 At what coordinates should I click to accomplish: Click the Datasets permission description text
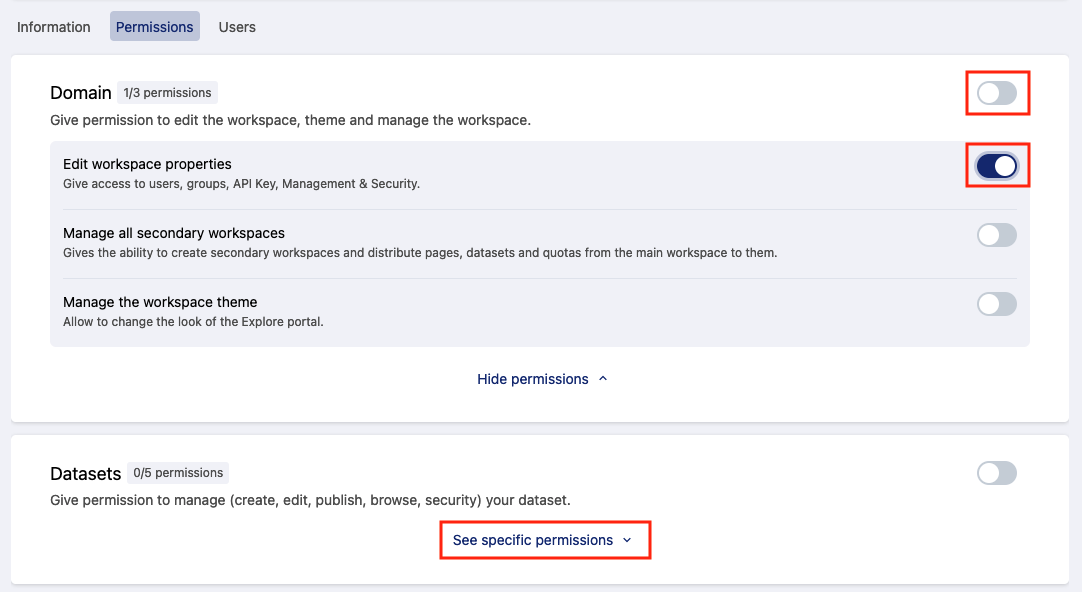point(310,500)
